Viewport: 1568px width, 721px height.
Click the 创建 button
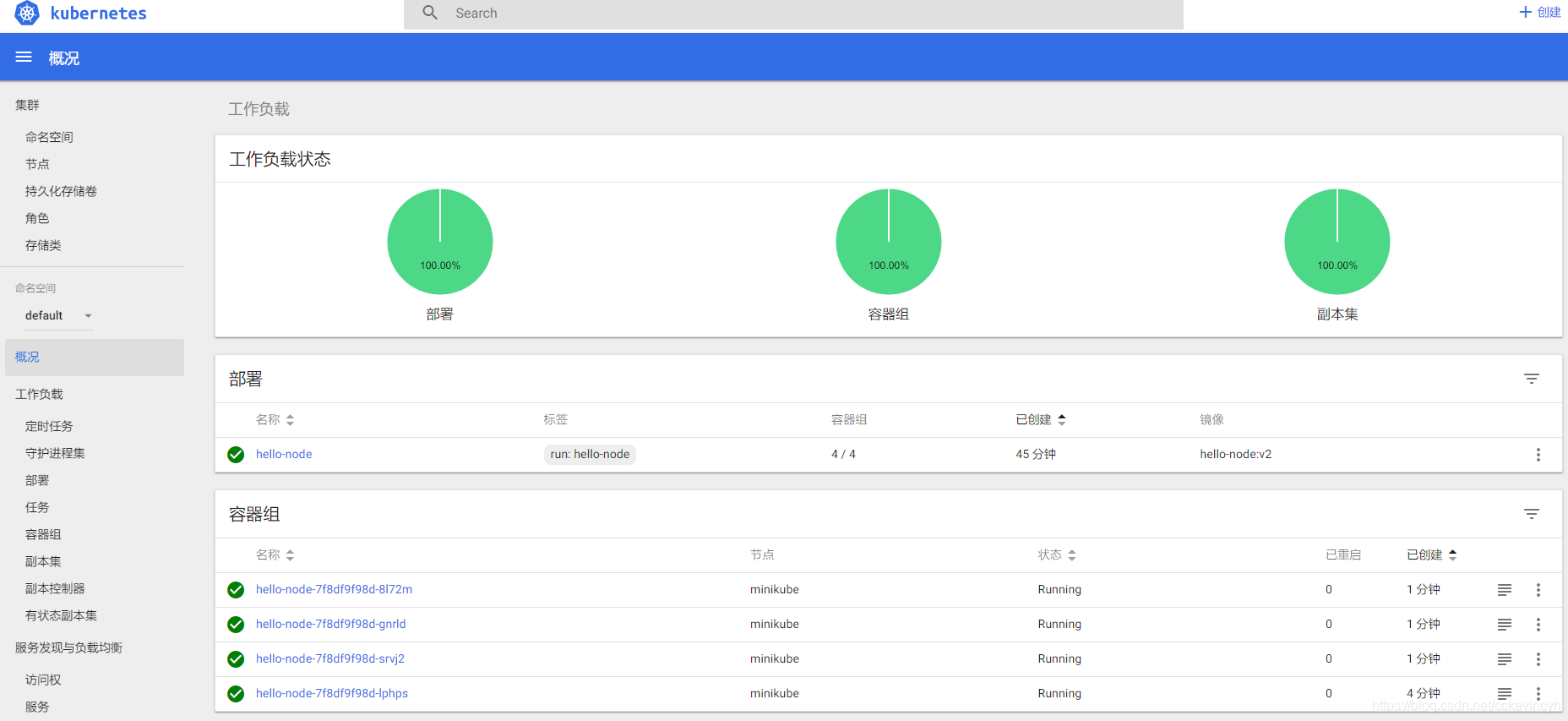[x=1540, y=12]
